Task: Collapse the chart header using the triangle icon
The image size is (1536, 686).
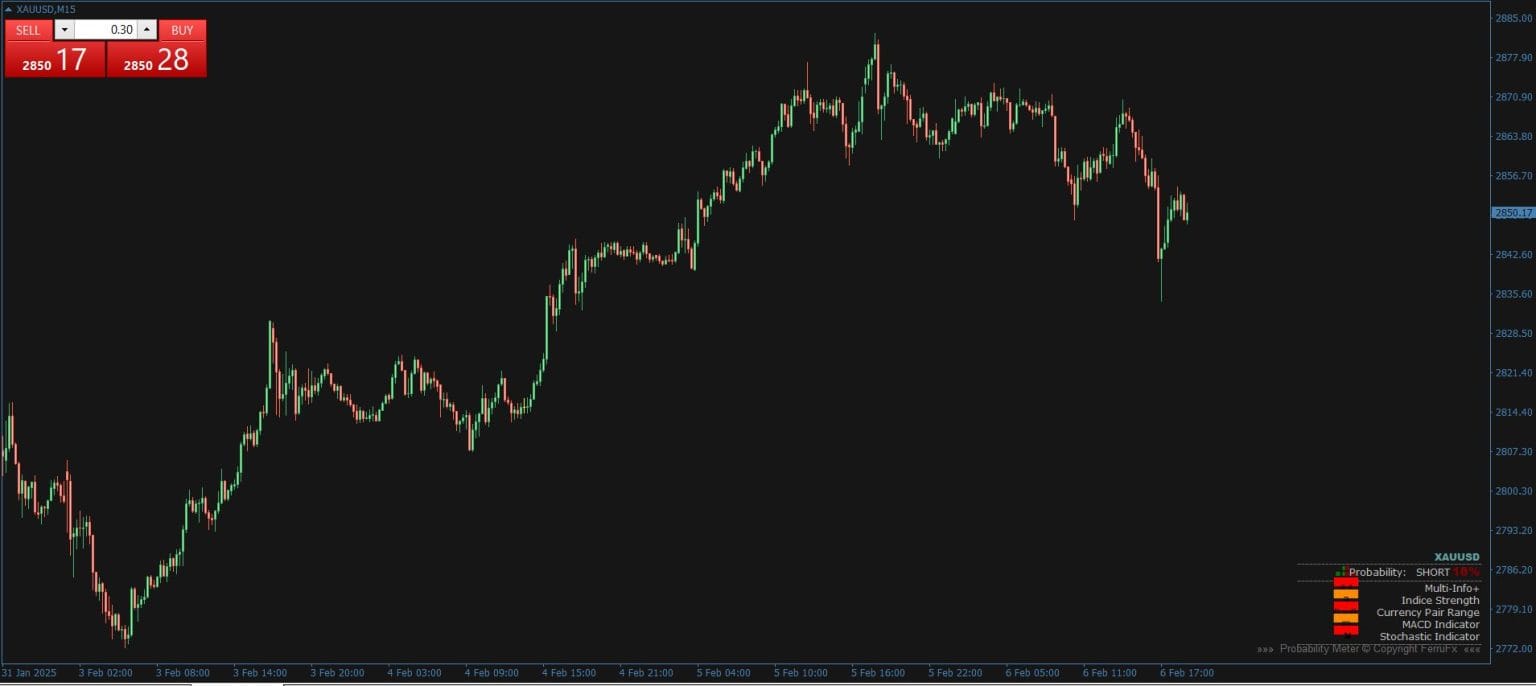Action: (x=8, y=9)
